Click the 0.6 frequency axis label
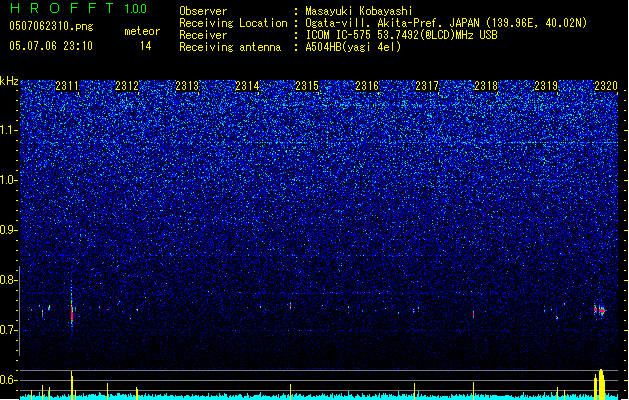This screenshot has width=629, height=400. pyautogui.click(x=9, y=380)
